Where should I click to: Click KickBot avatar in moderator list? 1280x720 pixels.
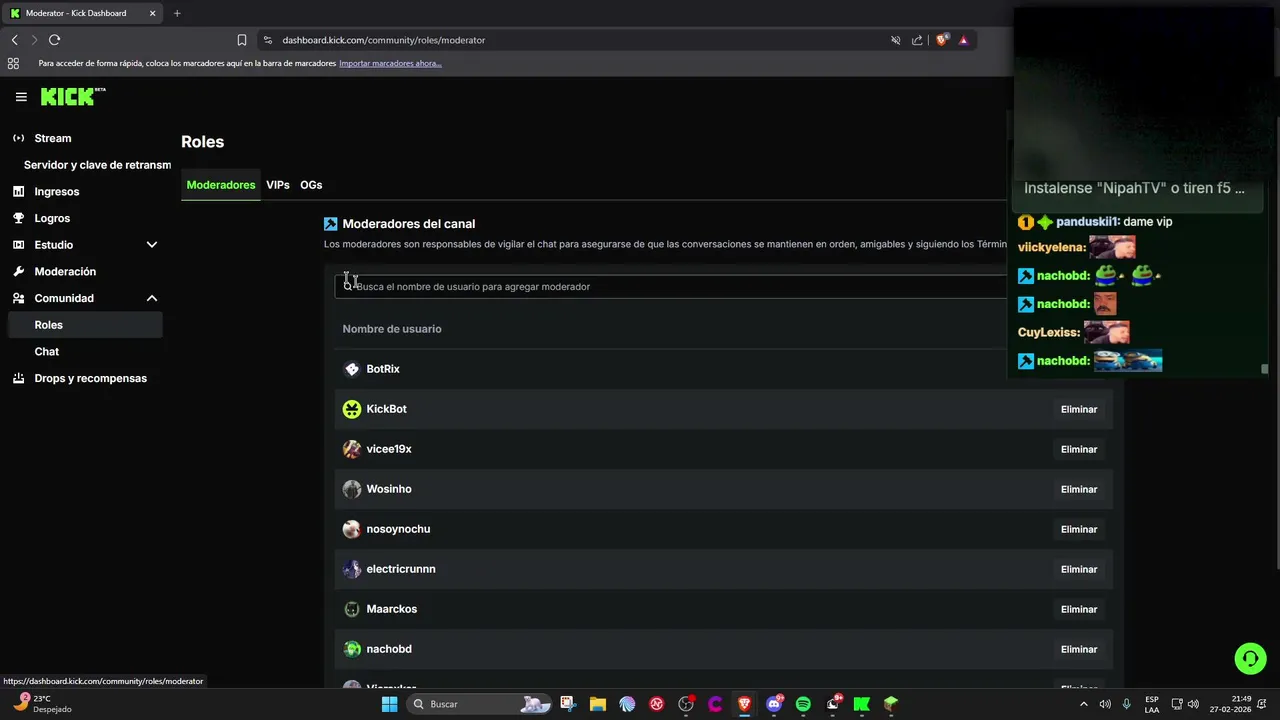click(x=352, y=409)
